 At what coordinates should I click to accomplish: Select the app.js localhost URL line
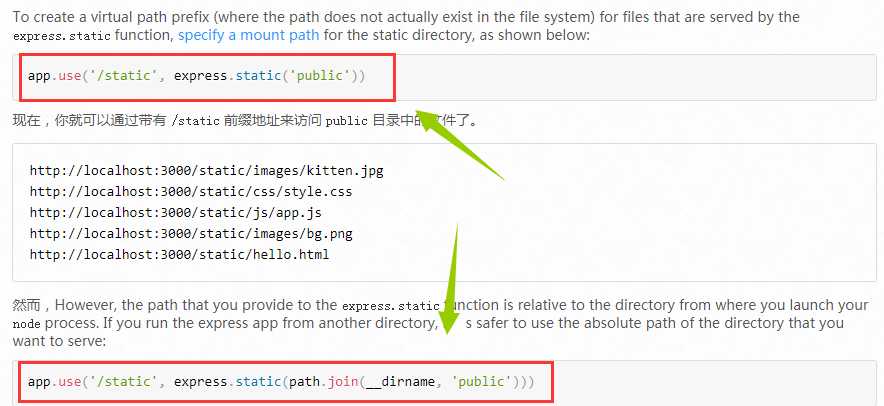(x=175, y=212)
